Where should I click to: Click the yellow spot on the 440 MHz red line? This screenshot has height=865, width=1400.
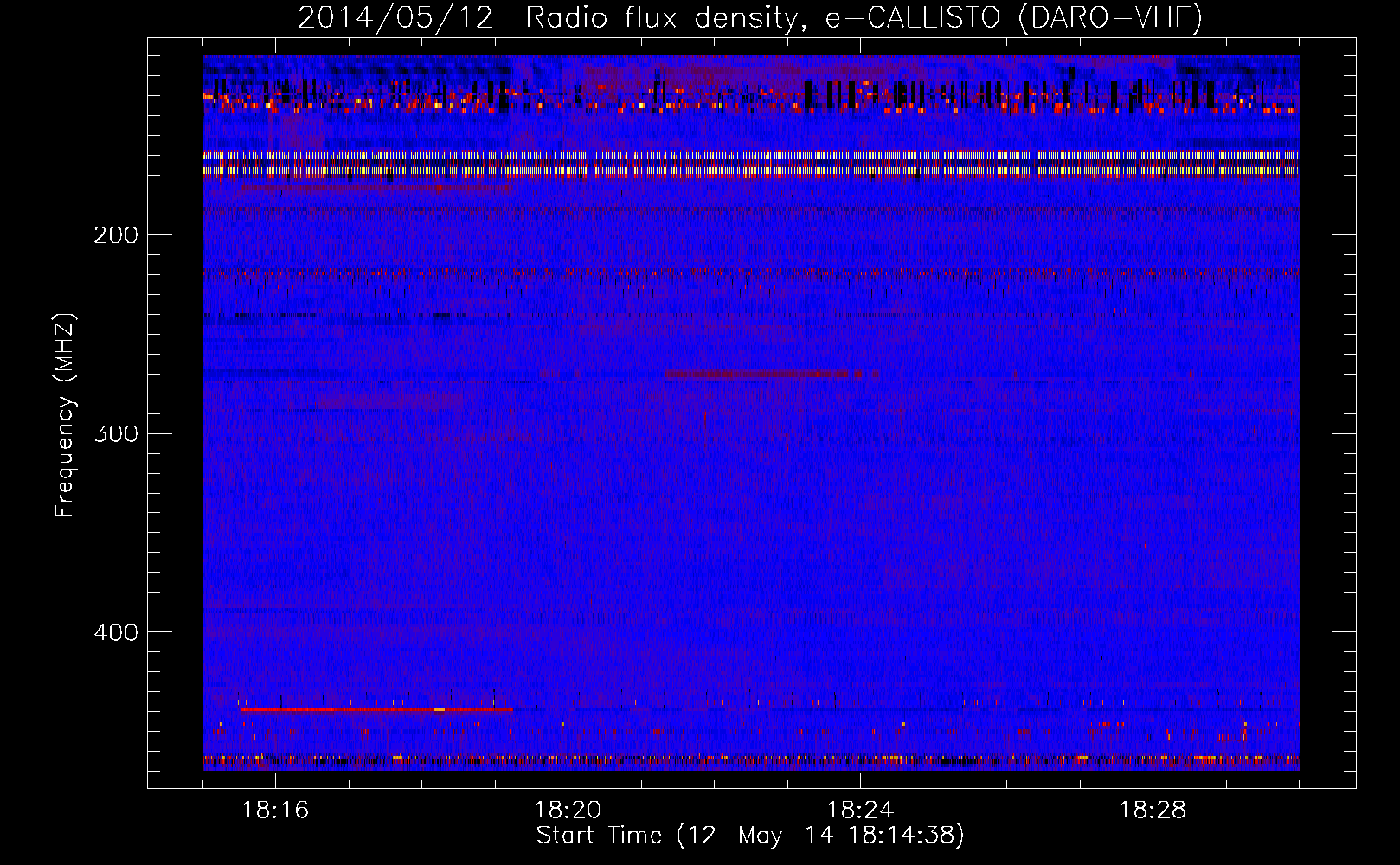(x=440, y=709)
